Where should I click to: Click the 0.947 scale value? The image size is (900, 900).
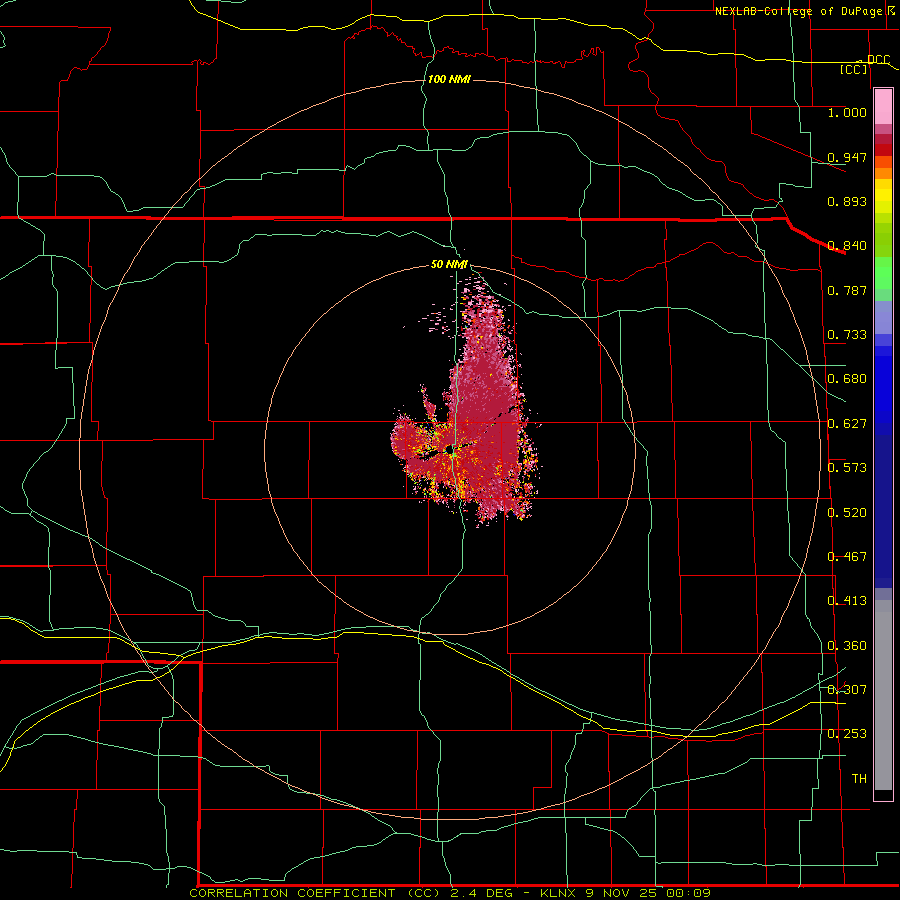pos(847,157)
